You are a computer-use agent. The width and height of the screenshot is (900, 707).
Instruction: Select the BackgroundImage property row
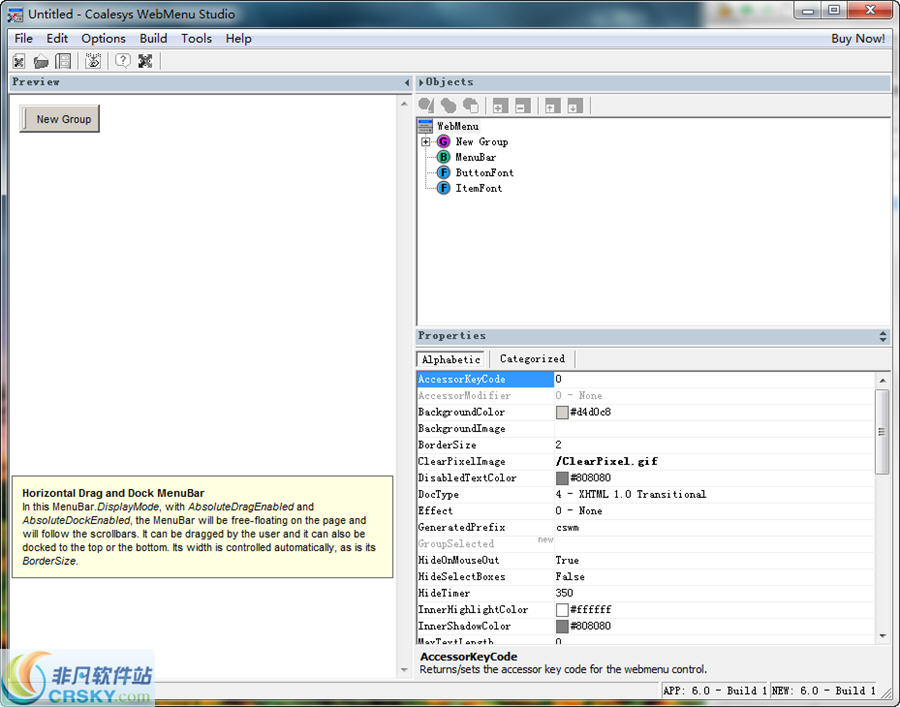click(x=645, y=429)
